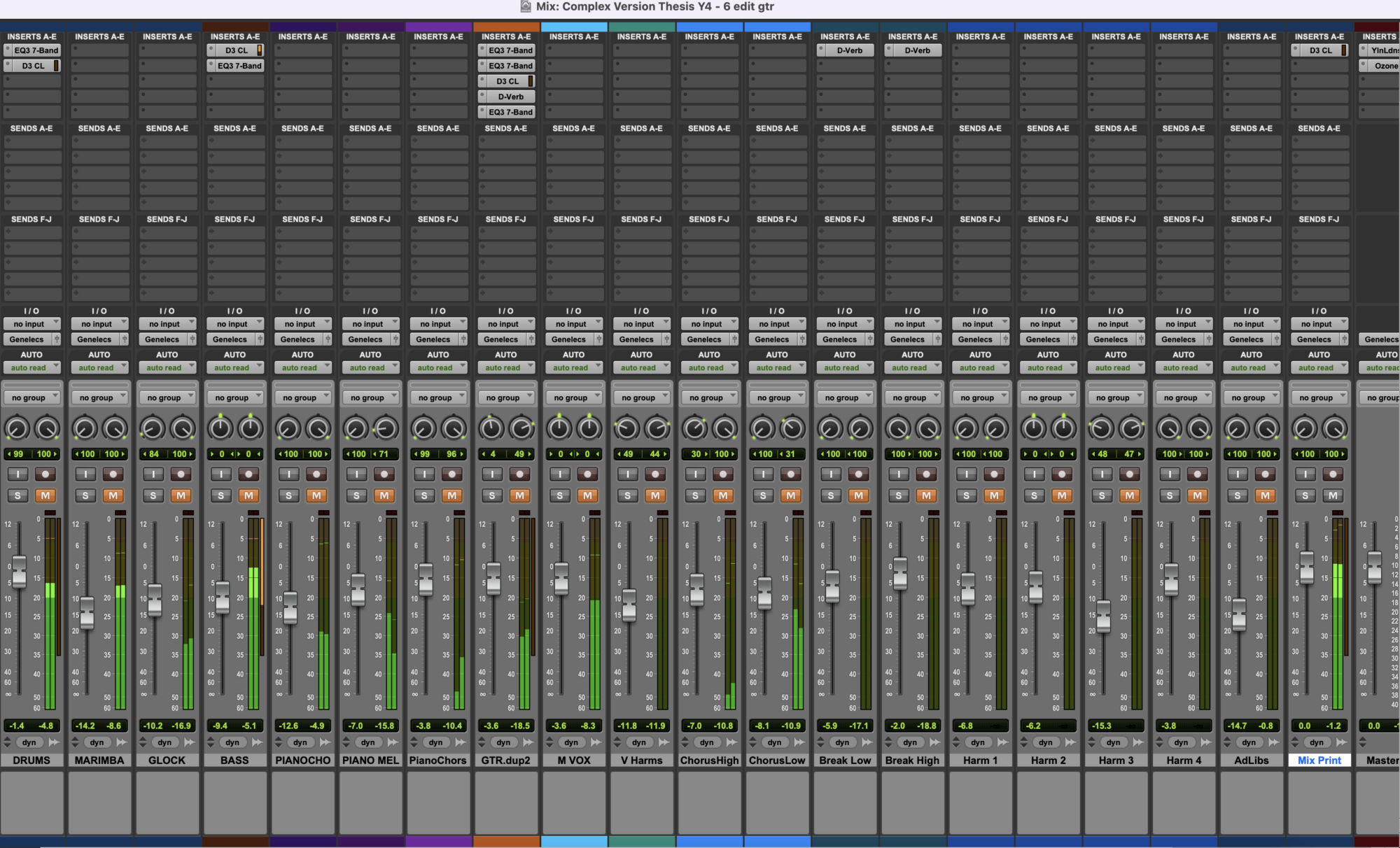This screenshot has height=848, width=1400.
Task: Solo the M VOX track
Action: [x=559, y=495]
